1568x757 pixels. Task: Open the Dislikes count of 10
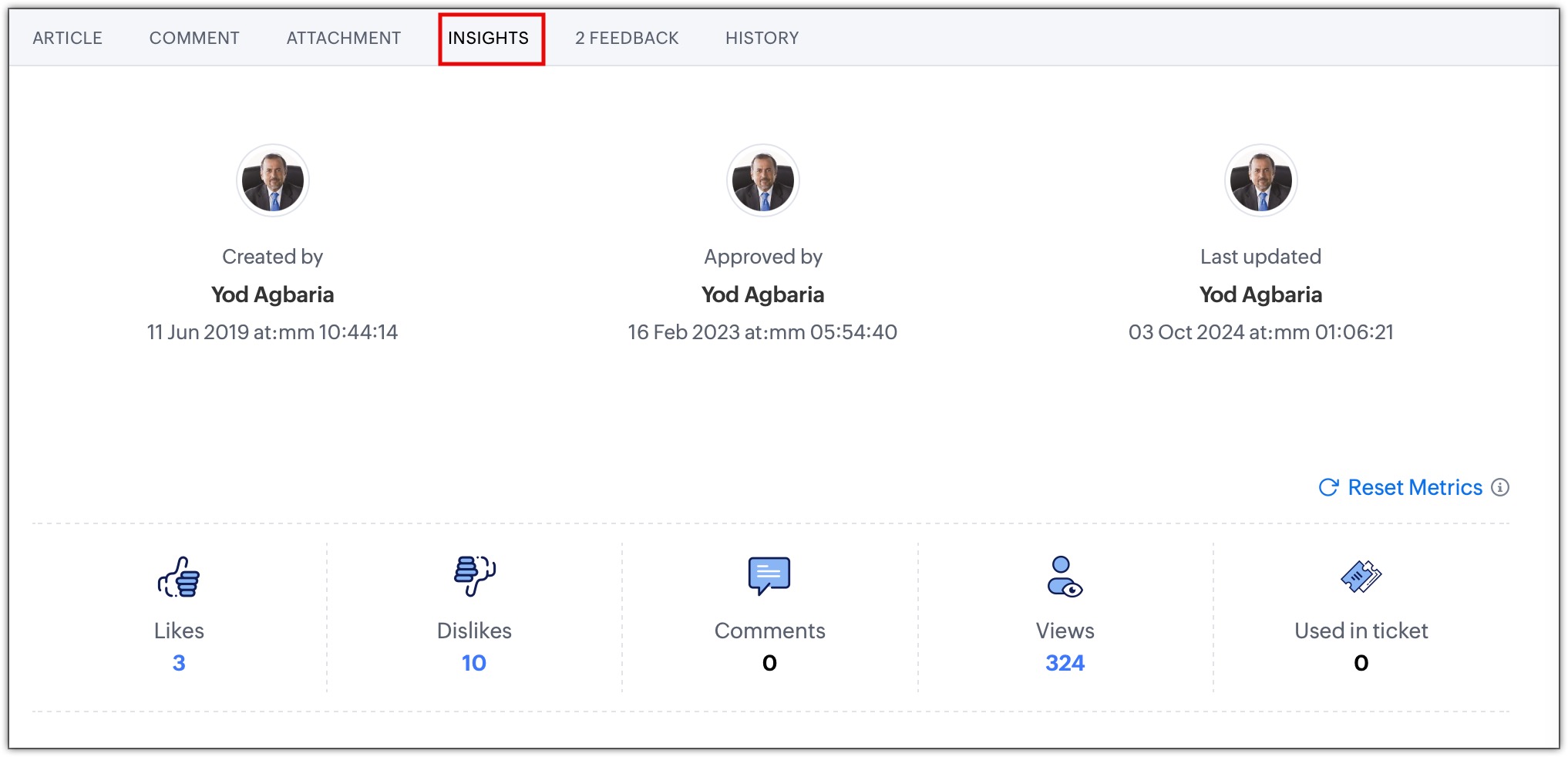[x=474, y=663]
